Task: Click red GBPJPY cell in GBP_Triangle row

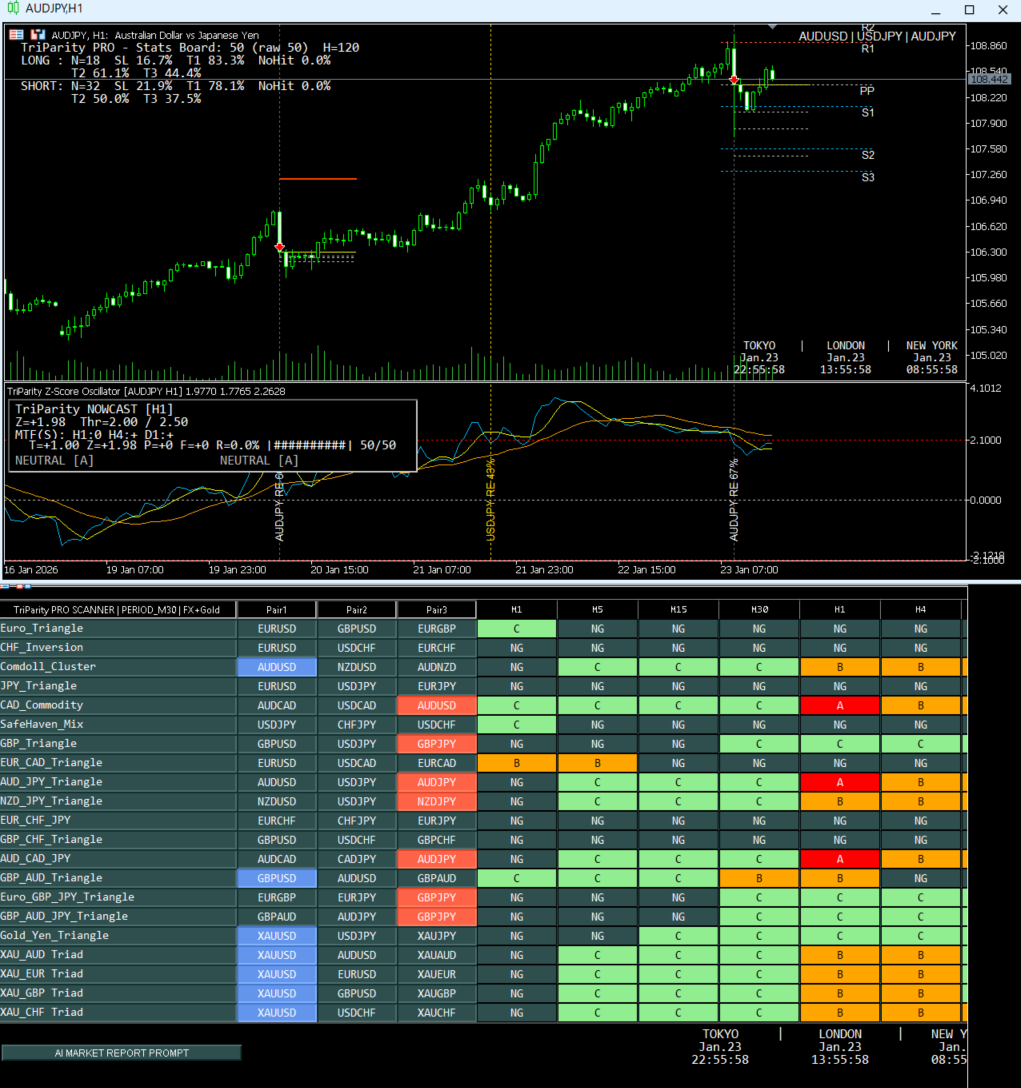Action: (x=437, y=744)
